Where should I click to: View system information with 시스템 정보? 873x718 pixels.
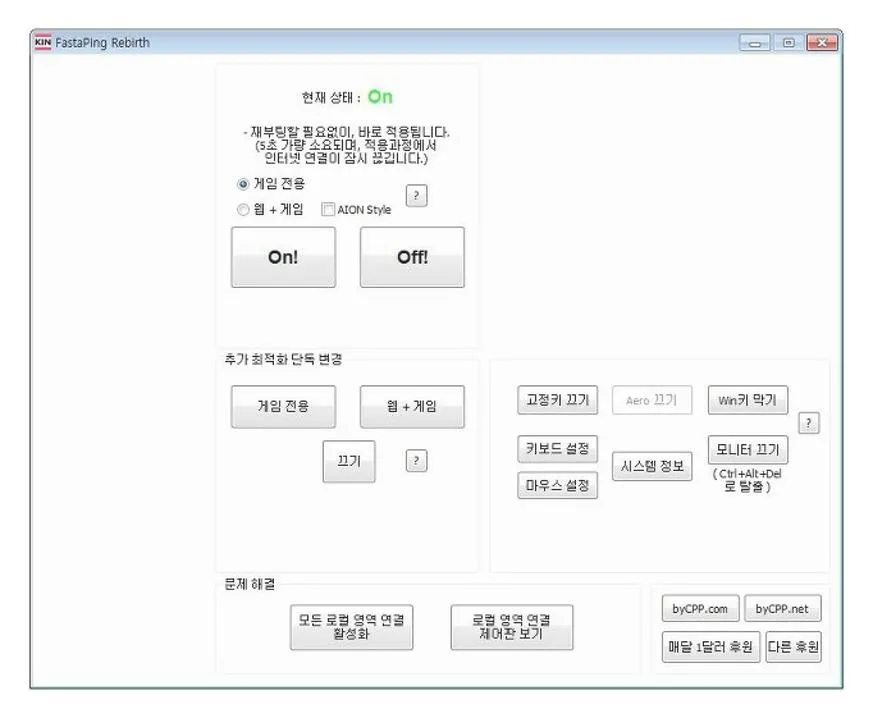pyautogui.click(x=651, y=465)
